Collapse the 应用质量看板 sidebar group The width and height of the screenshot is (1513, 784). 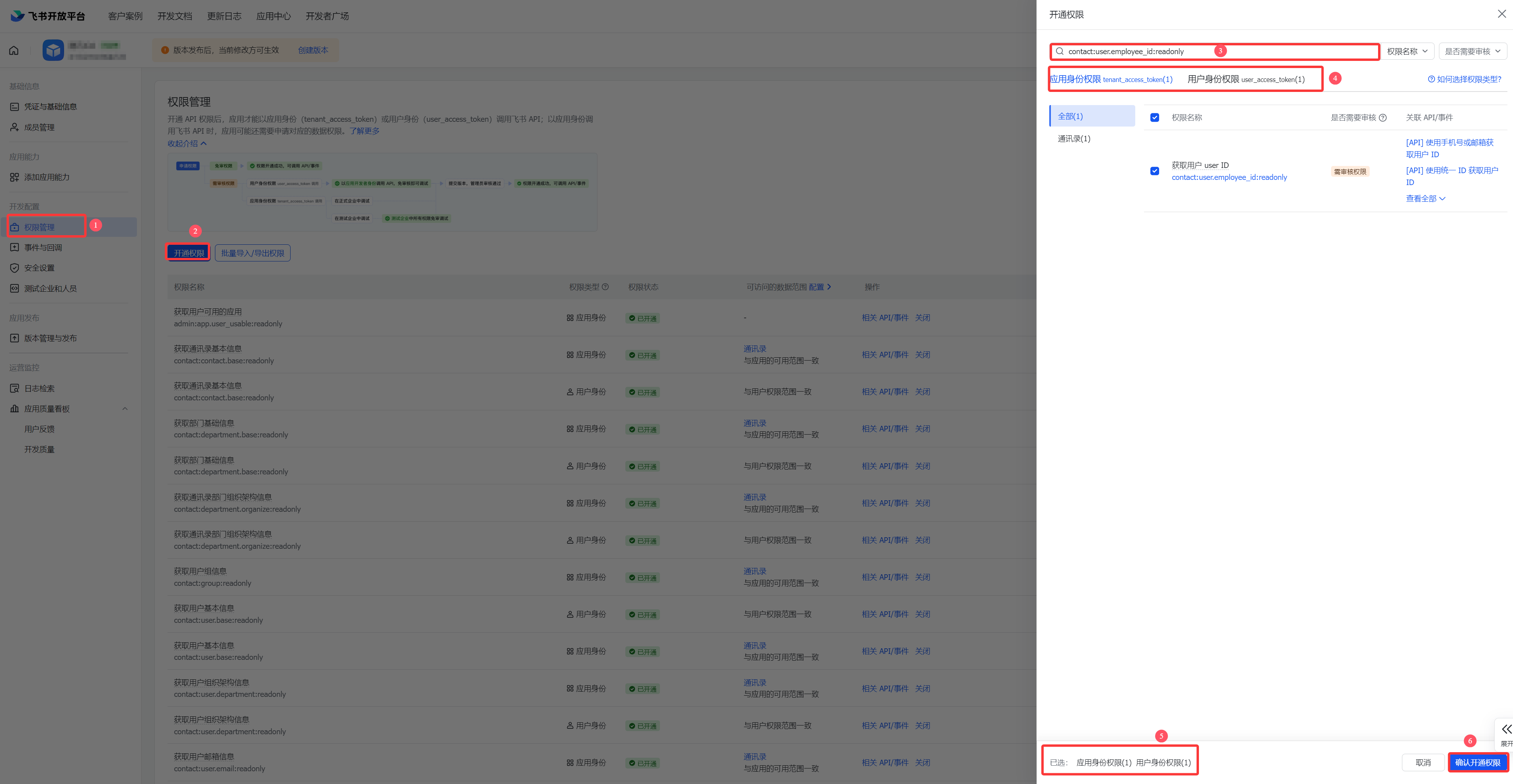pyautogui.click(x=125, y=409)
